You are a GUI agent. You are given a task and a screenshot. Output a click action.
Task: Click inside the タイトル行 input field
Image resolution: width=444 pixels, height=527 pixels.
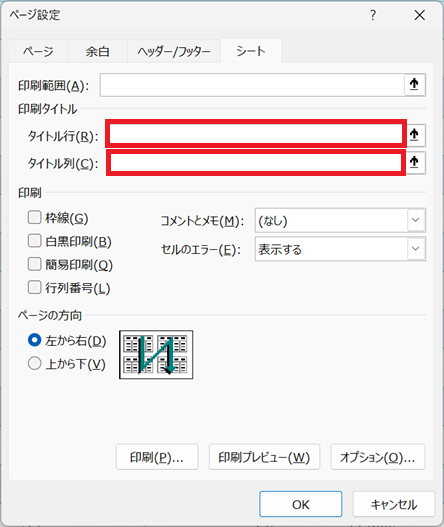click(x=256, y=134)
